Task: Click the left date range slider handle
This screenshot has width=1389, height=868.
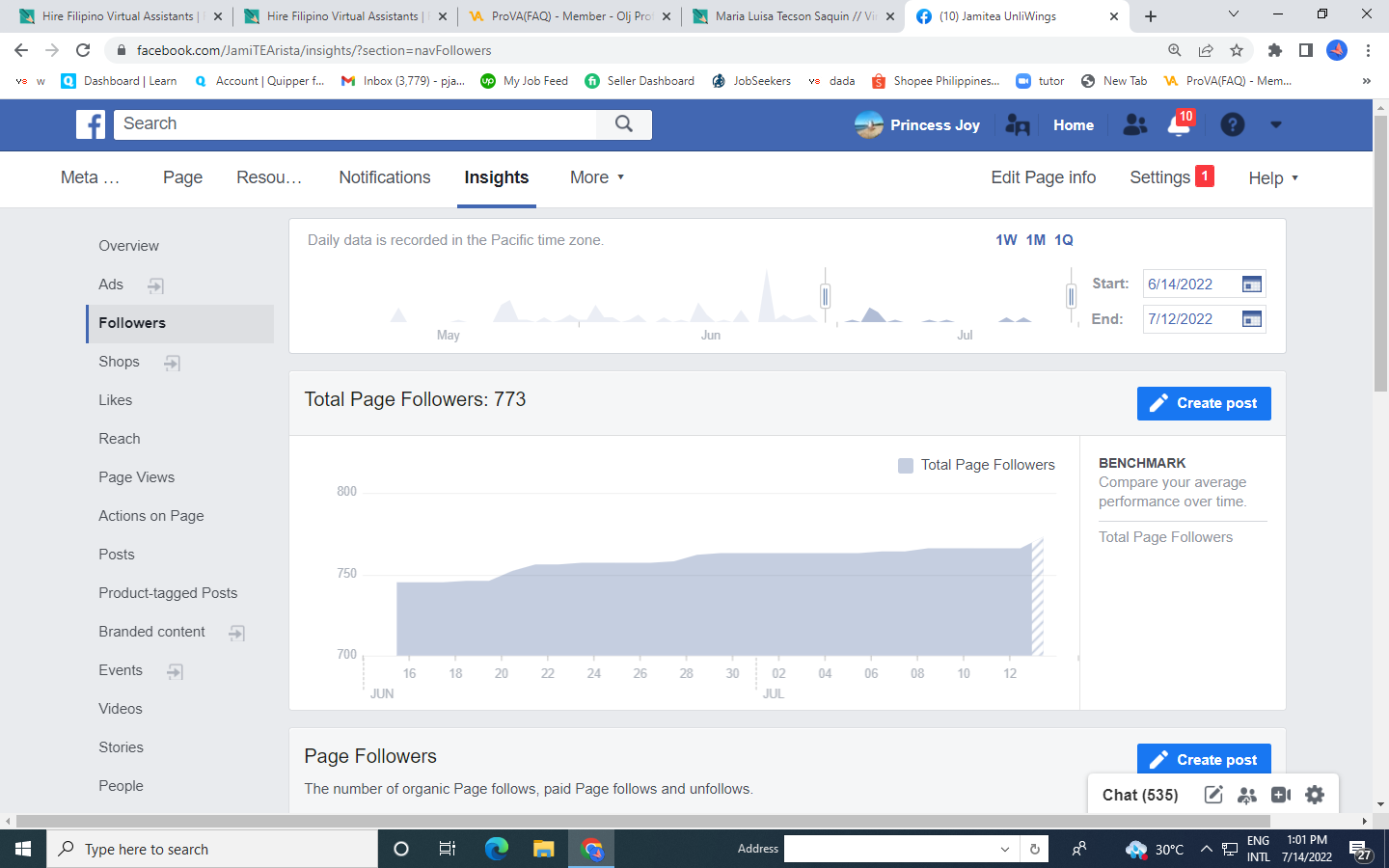Action: [x=825, y=296]
